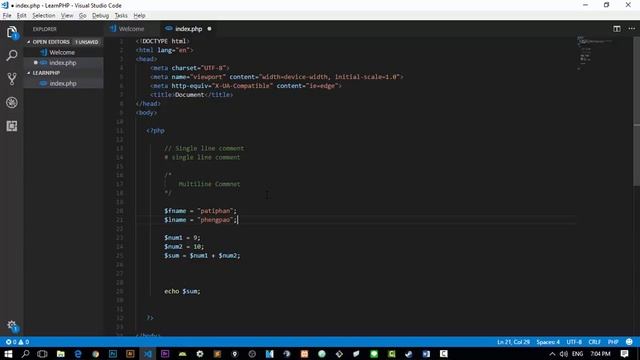Open Task View from the taskbar
Viewport: 640px width, 360px height.
pyautogui.click(x=42, y=354)
